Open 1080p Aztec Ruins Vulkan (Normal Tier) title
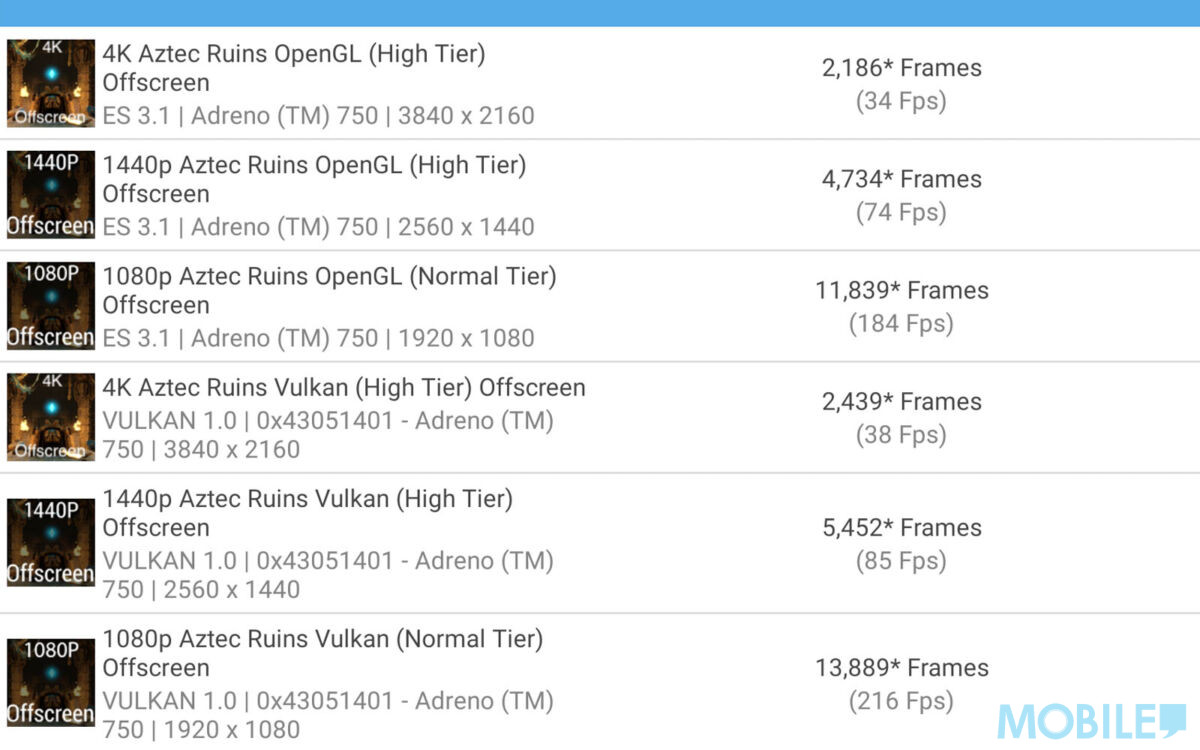1200x750 pixels. click(x=322, y=639)
